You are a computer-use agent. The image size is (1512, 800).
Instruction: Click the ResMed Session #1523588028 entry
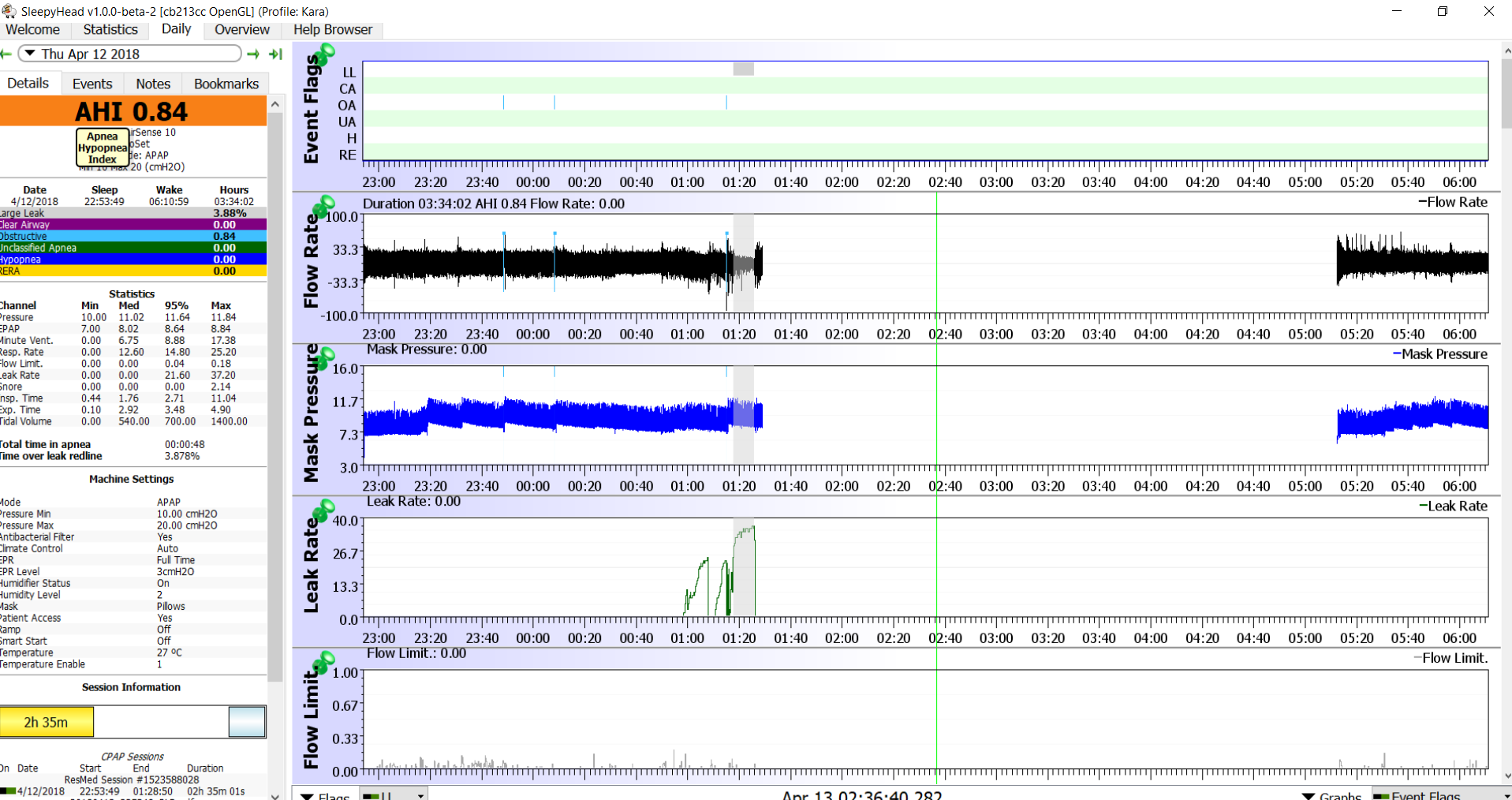click(132, 779)
